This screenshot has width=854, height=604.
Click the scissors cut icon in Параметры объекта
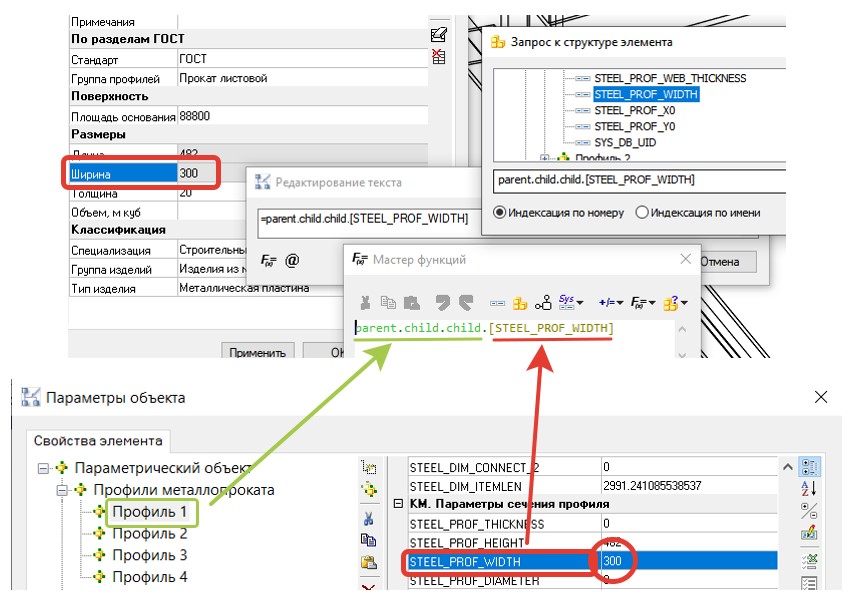pyautogui.click(x=368, y=518)
